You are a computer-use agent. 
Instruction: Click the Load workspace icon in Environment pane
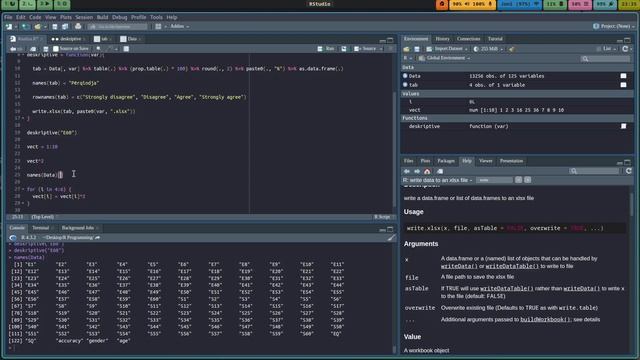[x=407, y=49]
